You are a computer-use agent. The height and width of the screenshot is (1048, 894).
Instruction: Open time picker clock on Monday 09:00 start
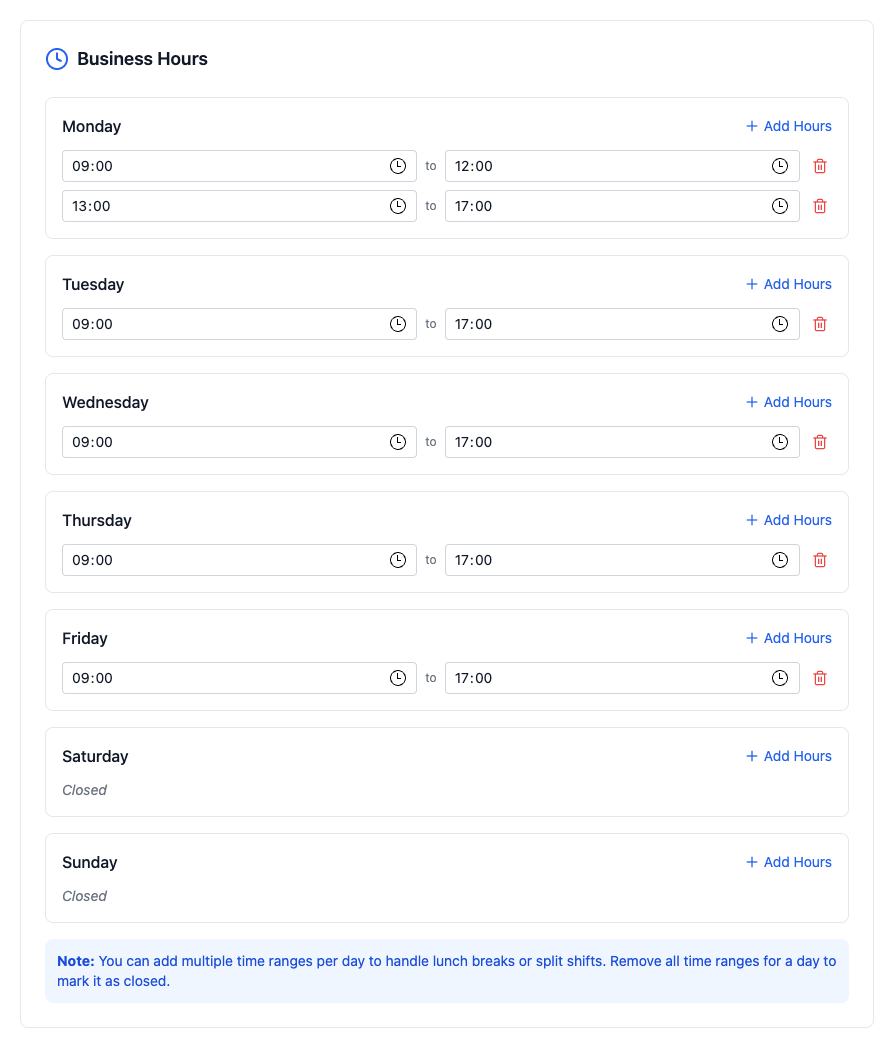pos(398,166)
